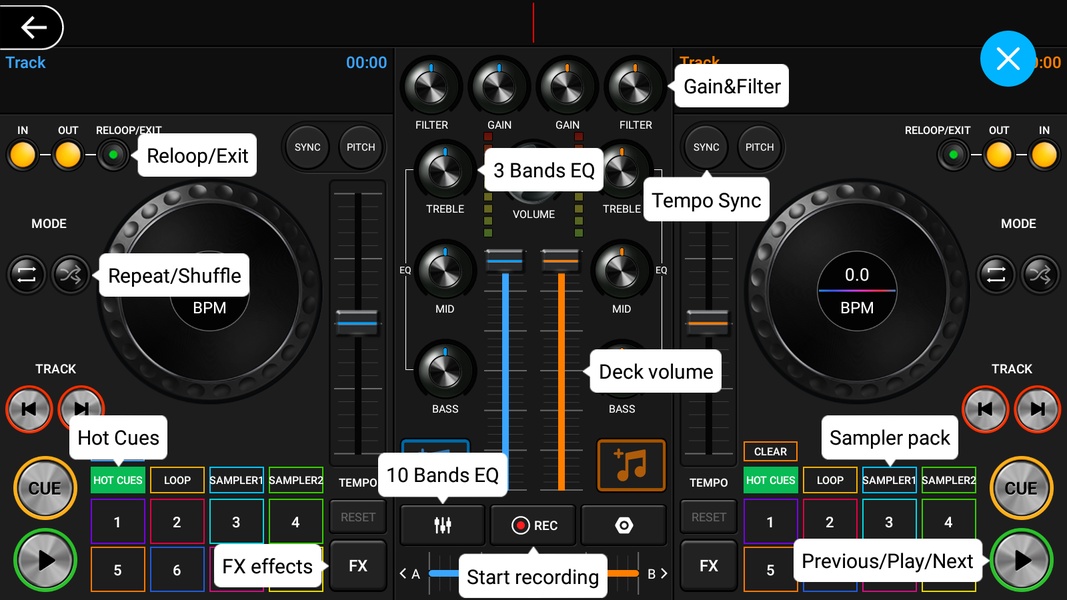1067x600 pixels.
Task: Switch to LOOP tab on left deck
Action: coord(177,480)
